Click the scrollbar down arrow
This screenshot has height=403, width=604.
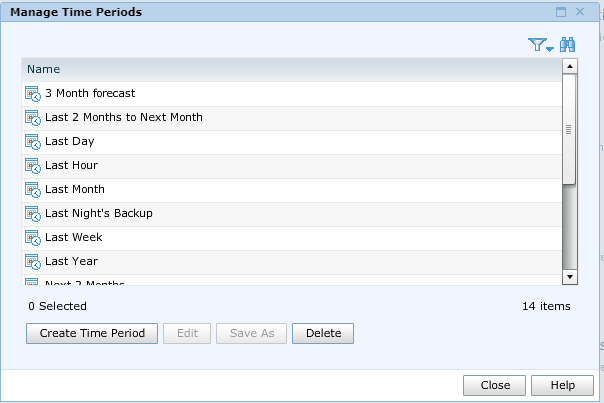point(570,277)
